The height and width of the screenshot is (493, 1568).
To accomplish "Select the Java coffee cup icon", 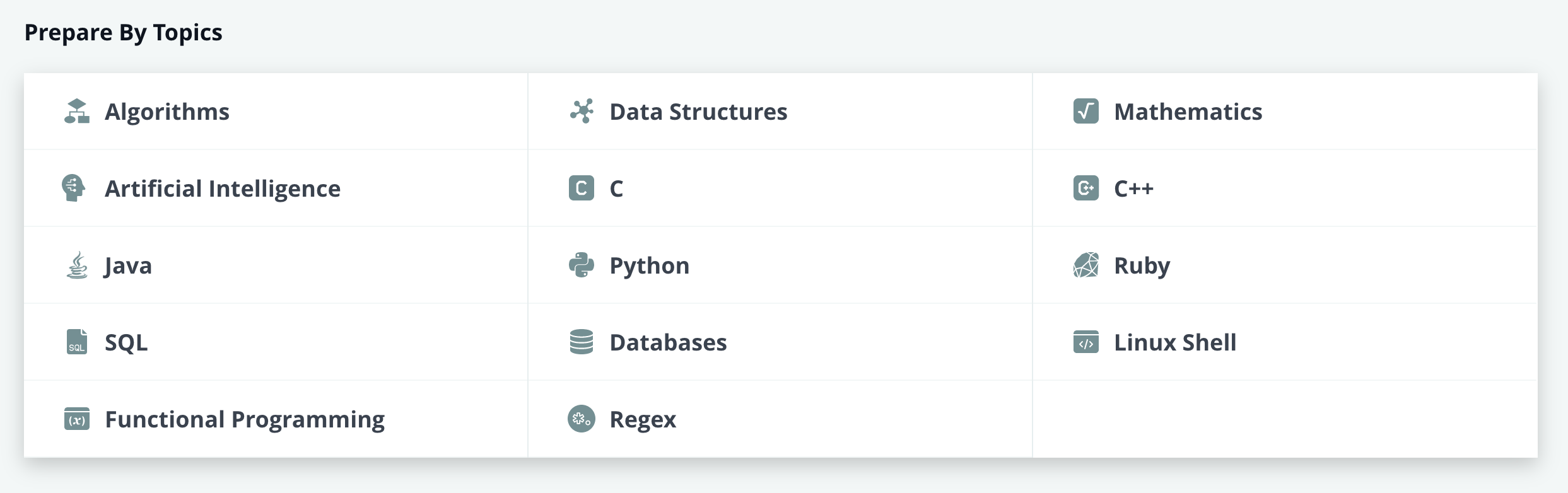I will click(x=77, y=265).
